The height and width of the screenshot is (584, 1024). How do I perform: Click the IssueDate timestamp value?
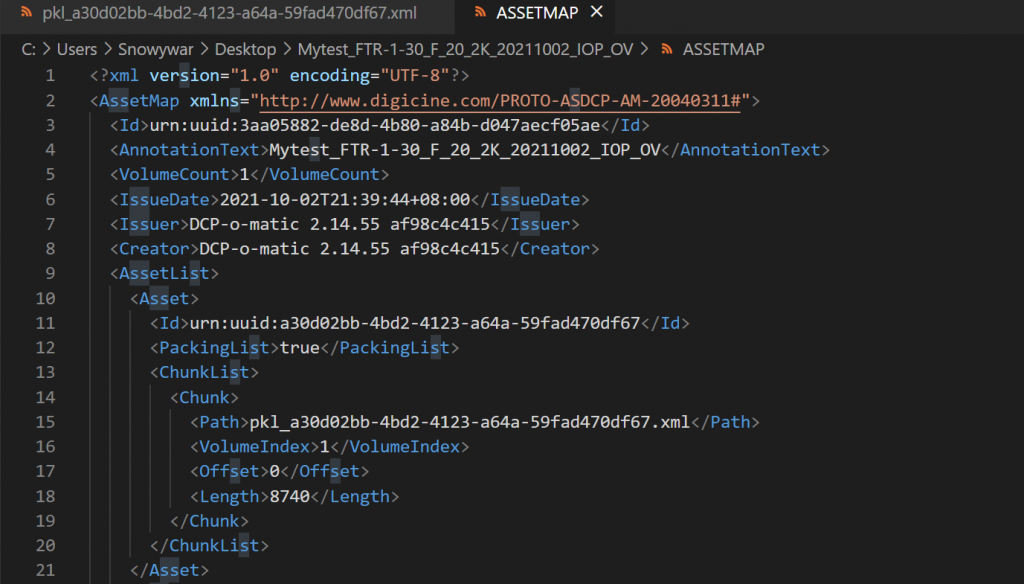pos(344,200)
